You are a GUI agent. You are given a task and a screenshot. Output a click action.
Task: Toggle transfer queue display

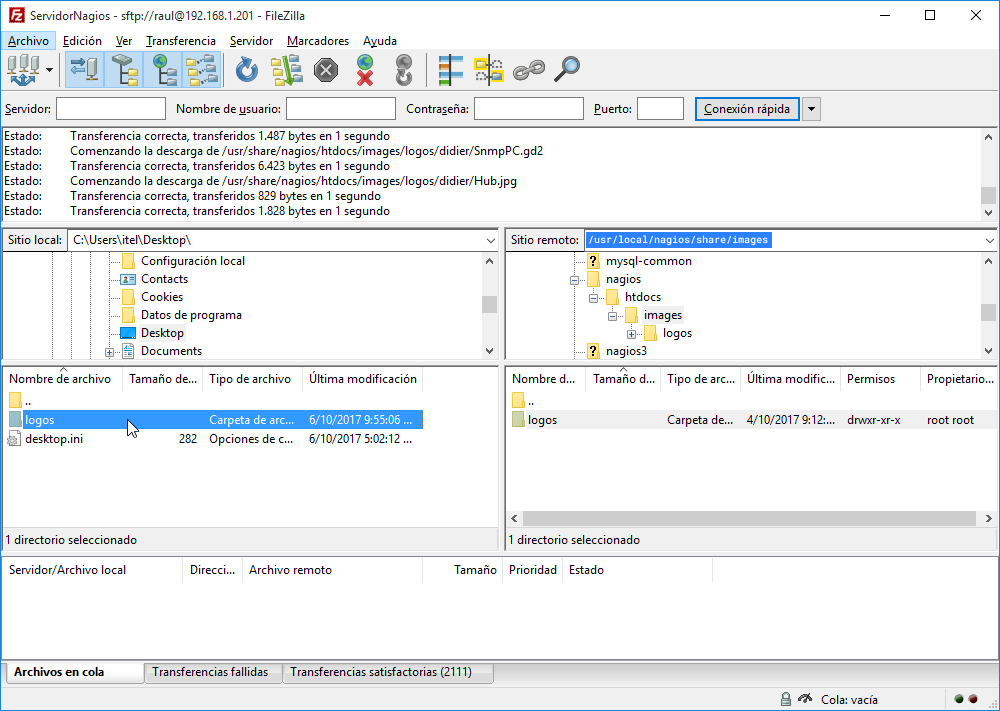click(x=202, y=70)
